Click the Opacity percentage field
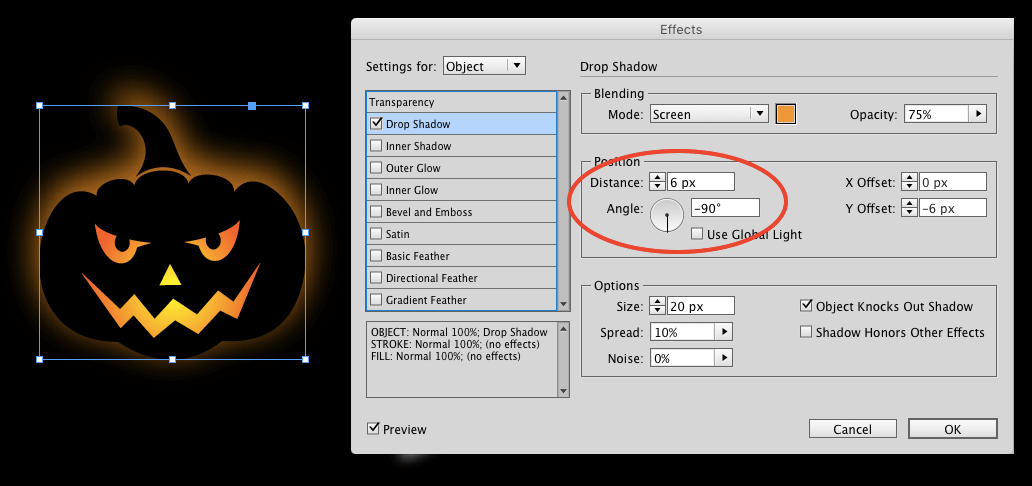This screenshot has width=1032, height=486. 937,114
